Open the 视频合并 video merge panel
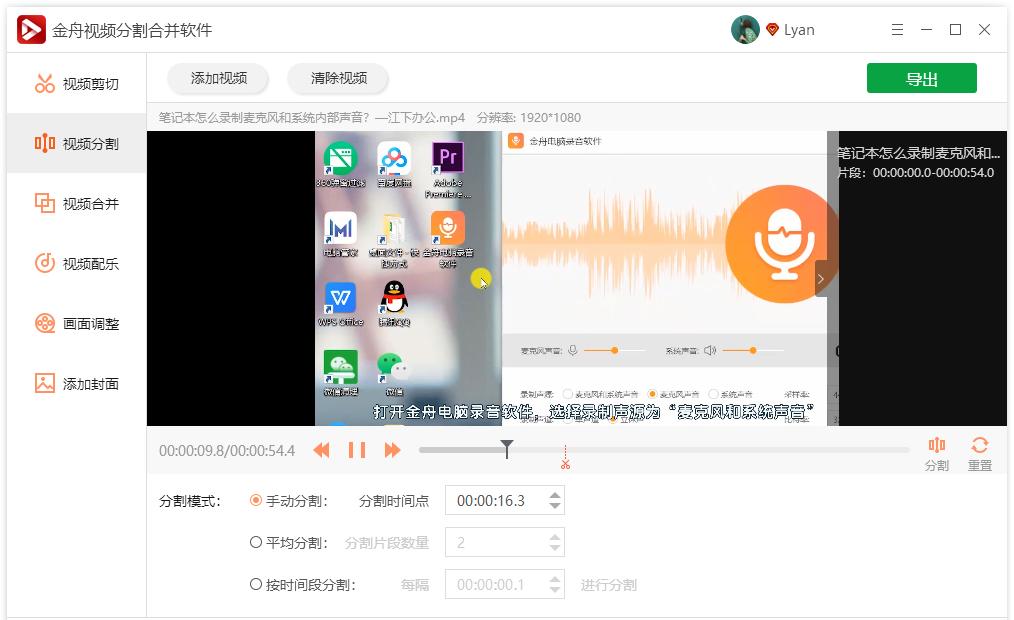Screen dimensions: 1014x620 73,203
